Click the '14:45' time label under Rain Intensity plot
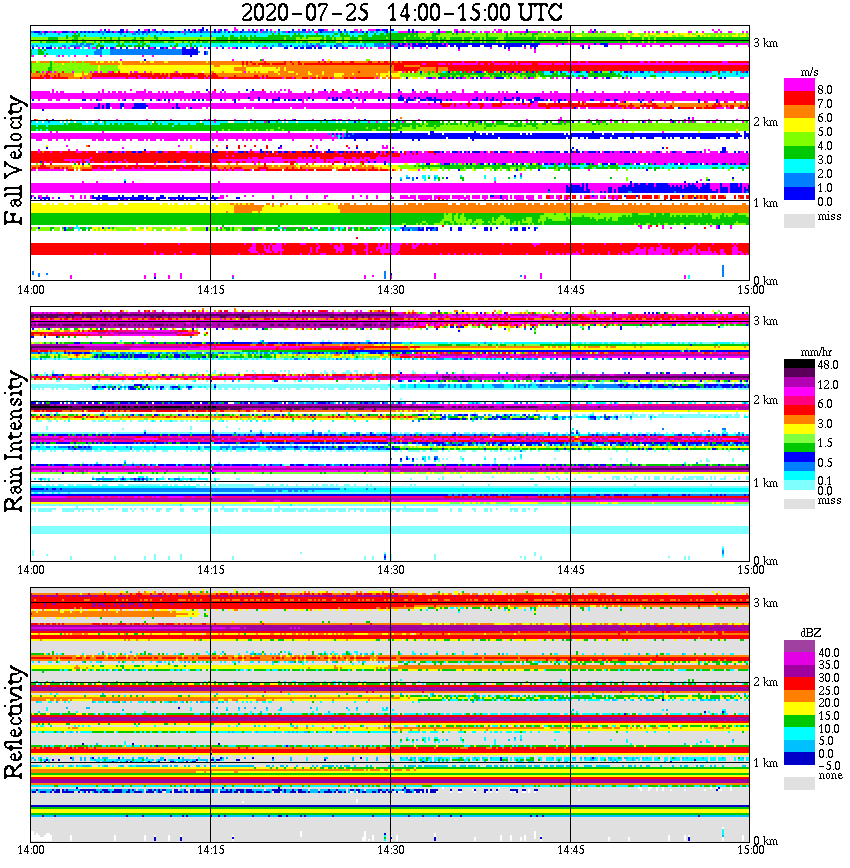 click(x=570, y=570)
